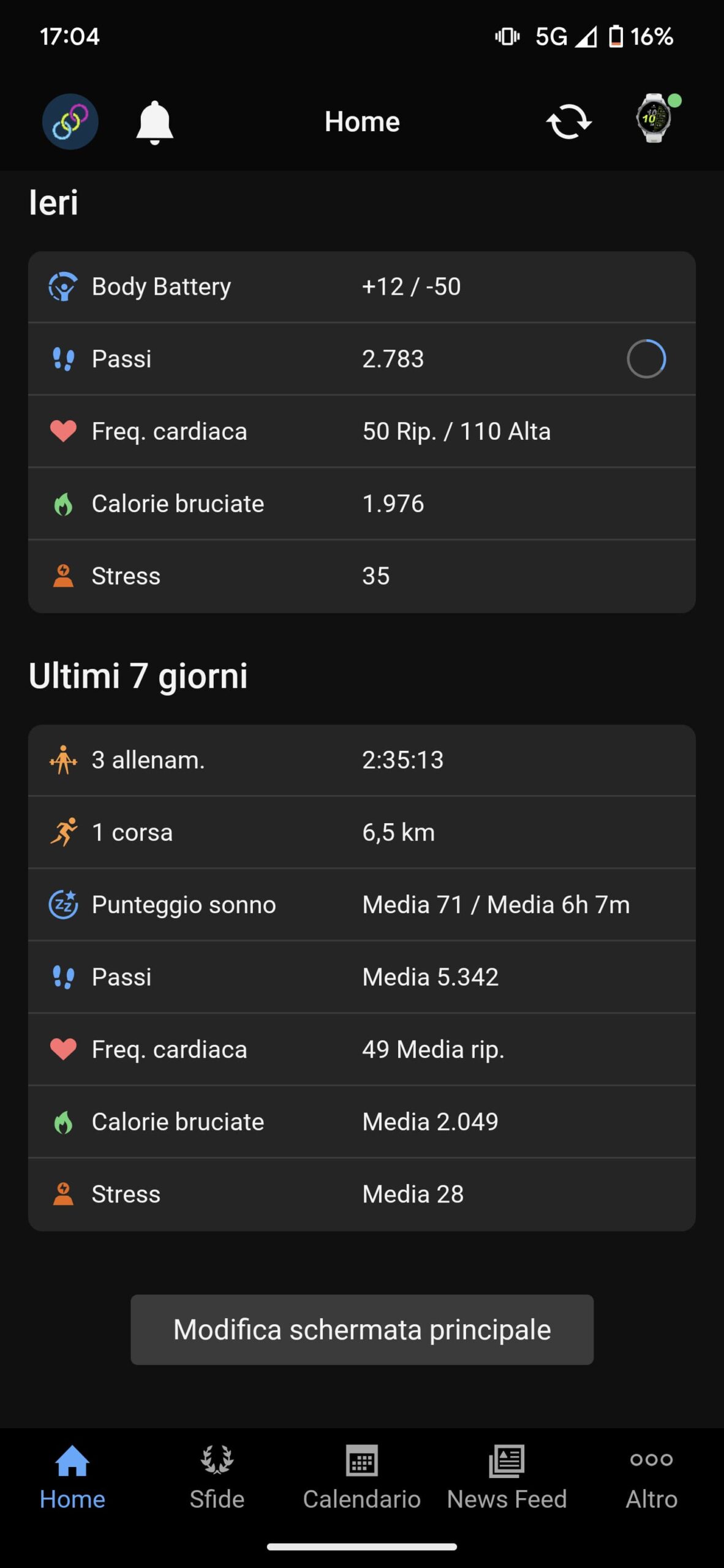Tap the heart icon under Ieri
724x1568 pixels.
(x=63, y=431)
